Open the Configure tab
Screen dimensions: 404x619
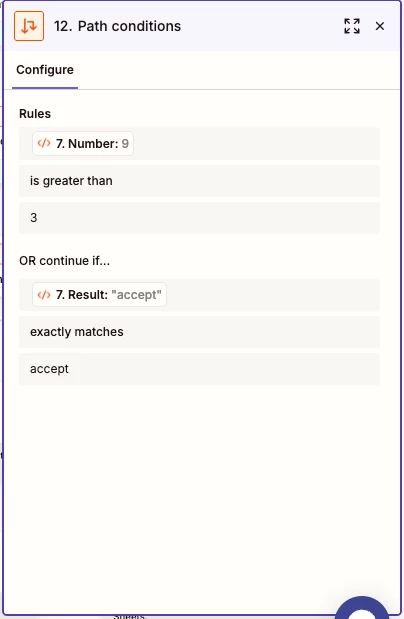click(45, 70)
